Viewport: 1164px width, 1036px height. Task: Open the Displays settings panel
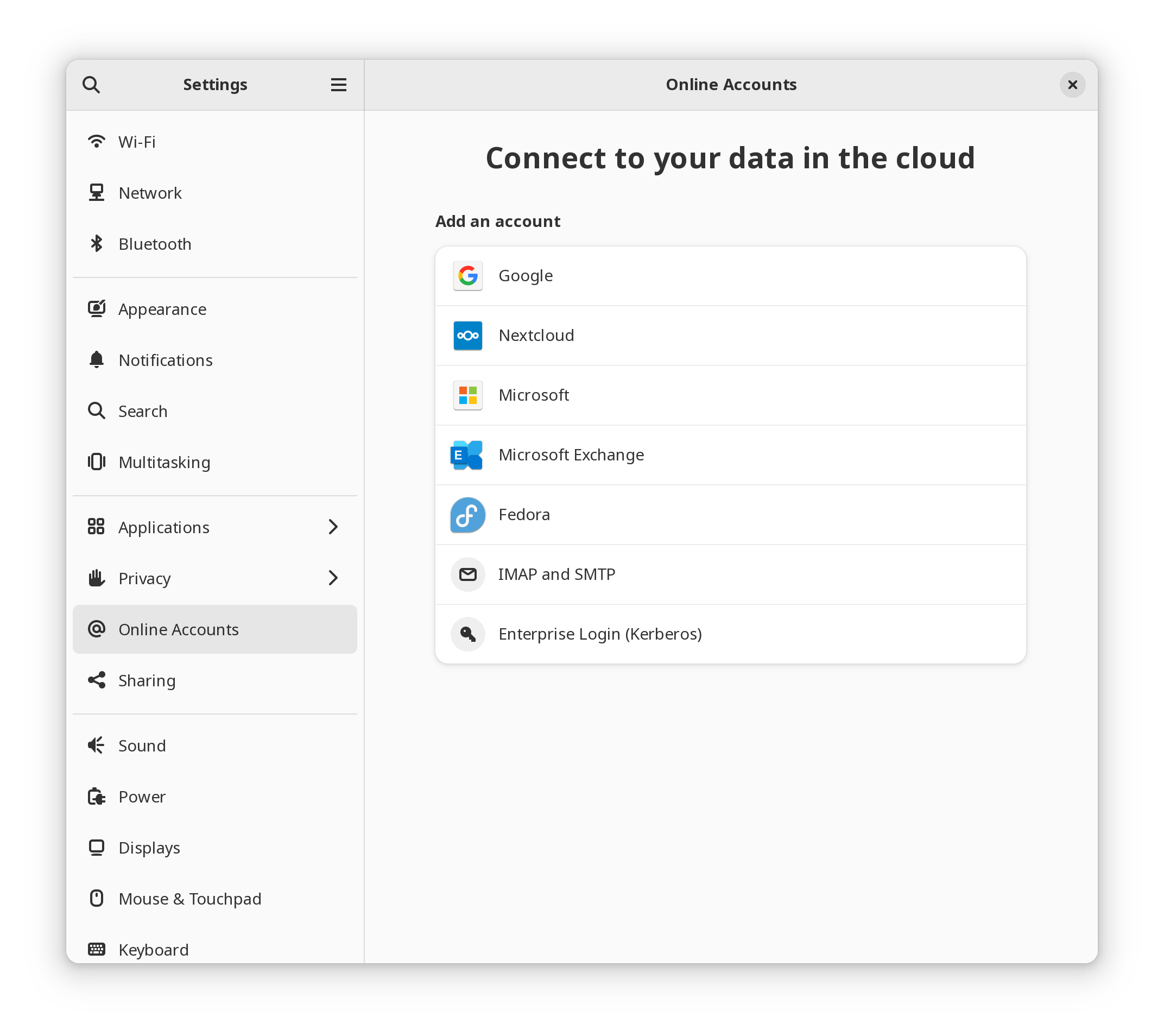click(x=149, y=848)
